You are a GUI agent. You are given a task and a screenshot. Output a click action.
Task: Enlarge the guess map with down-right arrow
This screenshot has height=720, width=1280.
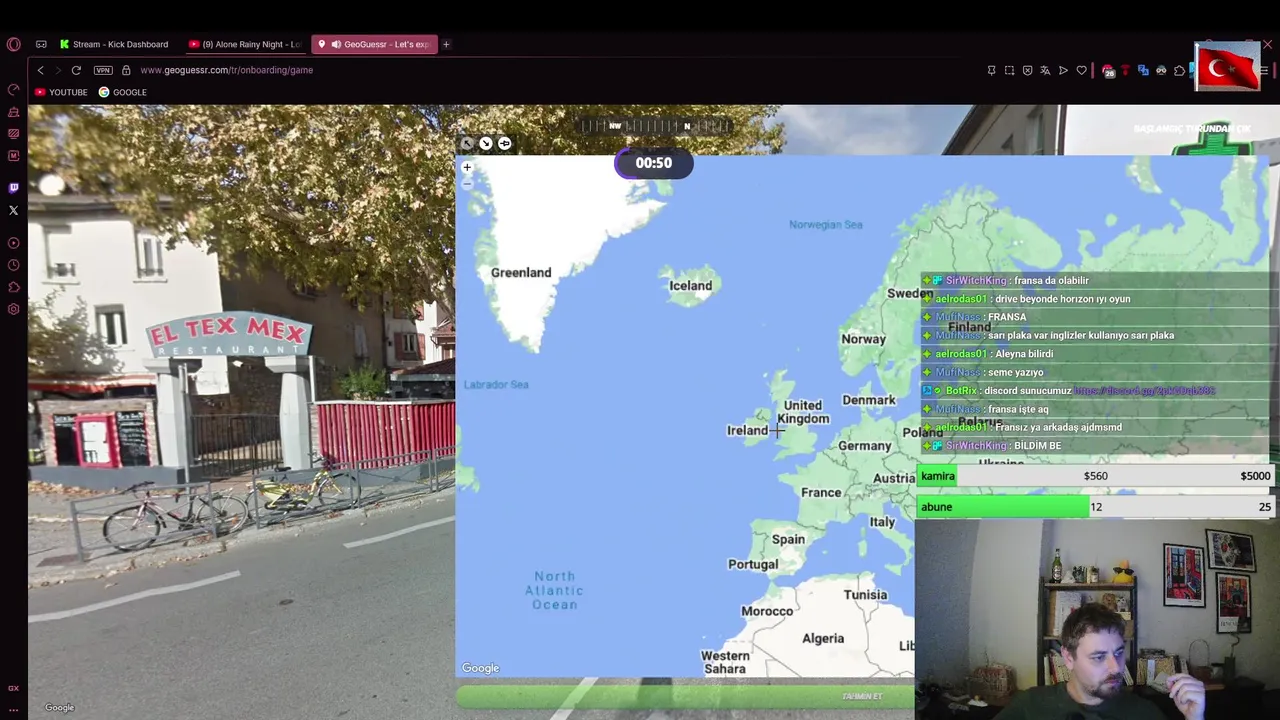point(486,143)
